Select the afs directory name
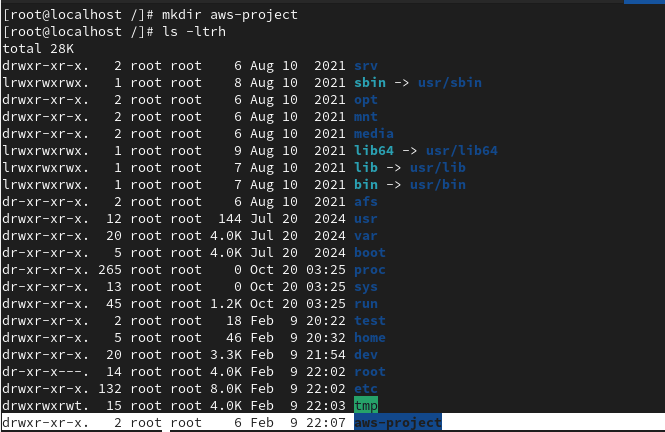Image resolution: width=665 pixels, height=432 pixels. [366, 201]
